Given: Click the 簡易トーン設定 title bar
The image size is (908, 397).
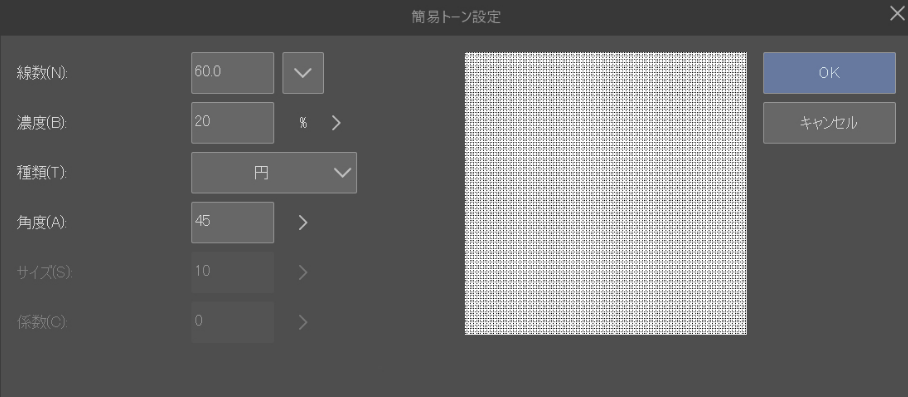Looking at the screenshot, I should tap(455, 17).
